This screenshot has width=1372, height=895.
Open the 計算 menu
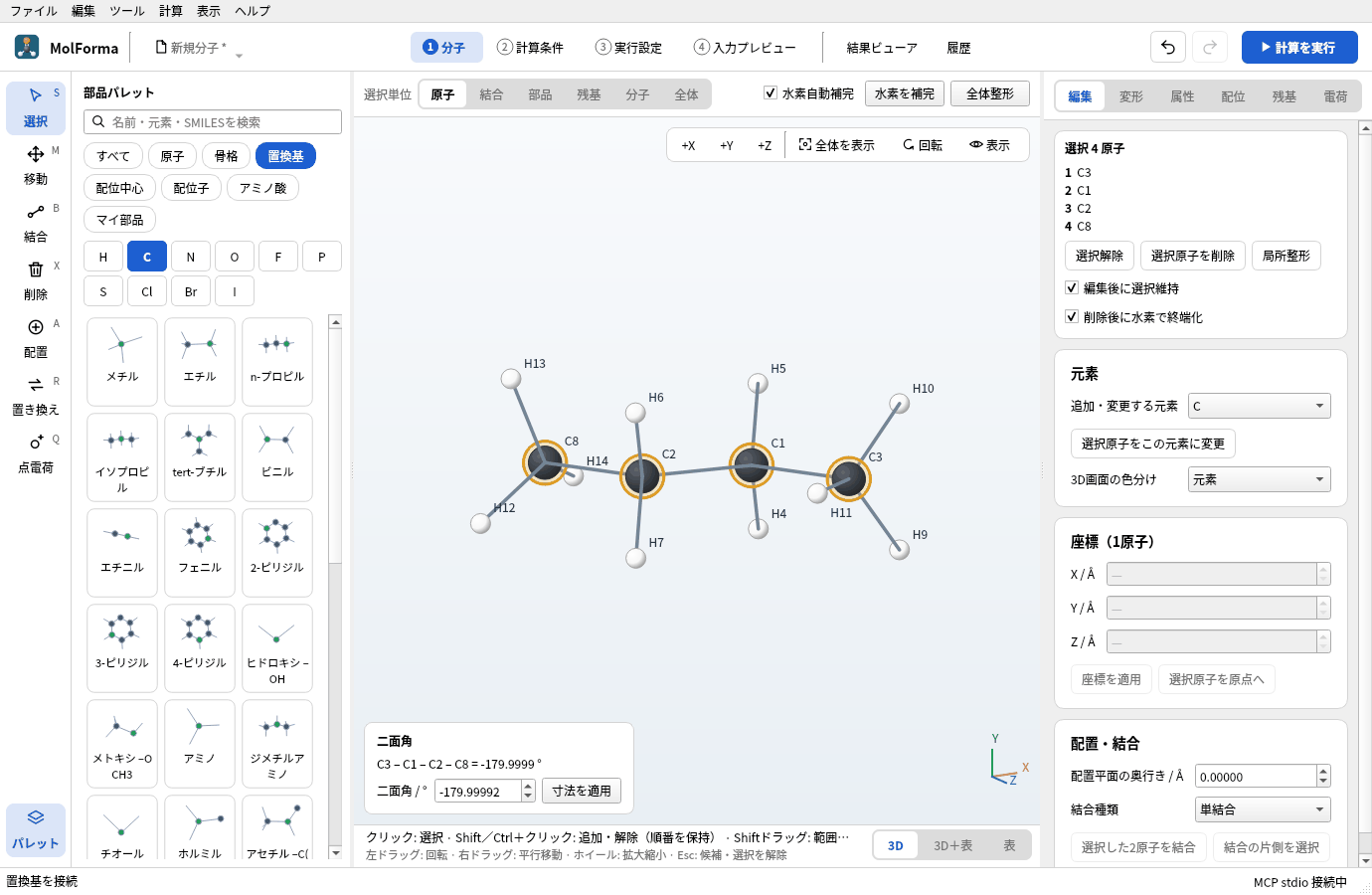coord(171,11)
